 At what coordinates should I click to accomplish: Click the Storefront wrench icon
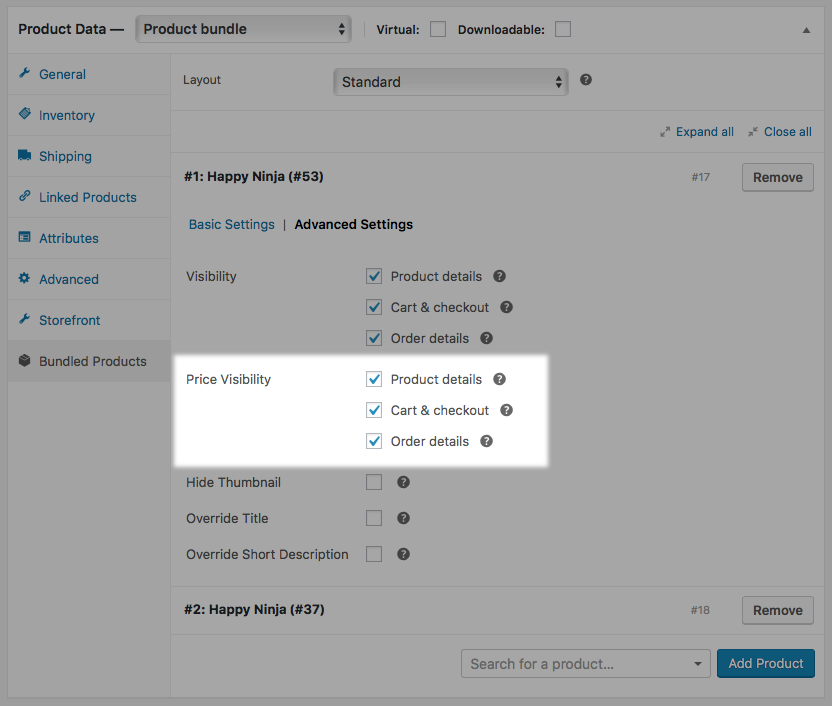[x=24, y=319]
